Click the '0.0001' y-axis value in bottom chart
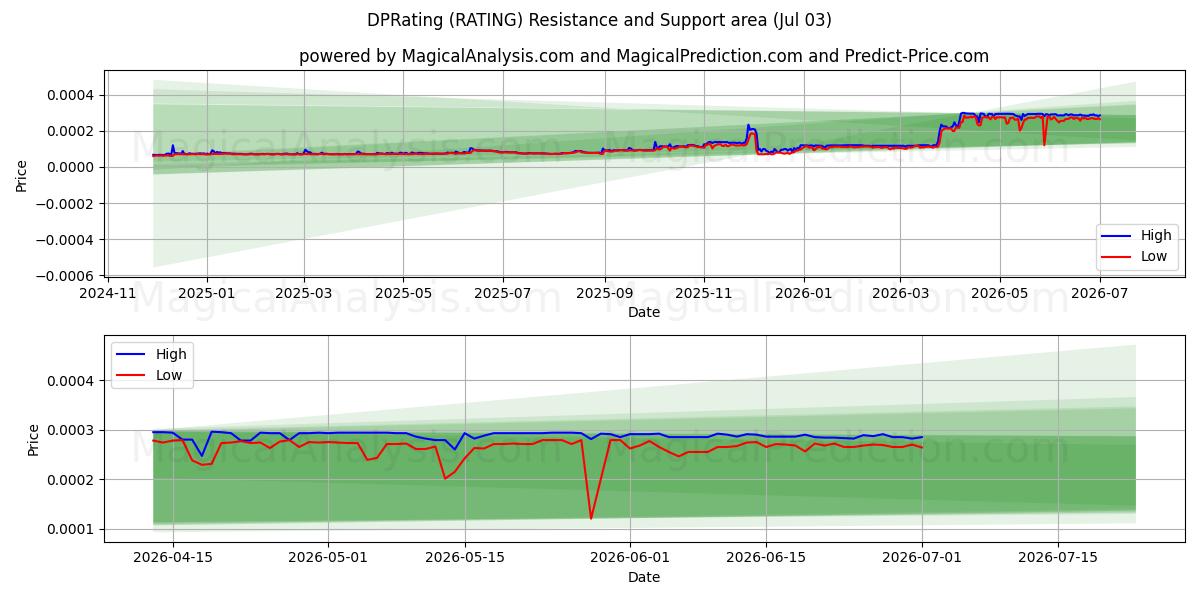The height and width of the screenshot is (600, 1200). coord(71,529)
